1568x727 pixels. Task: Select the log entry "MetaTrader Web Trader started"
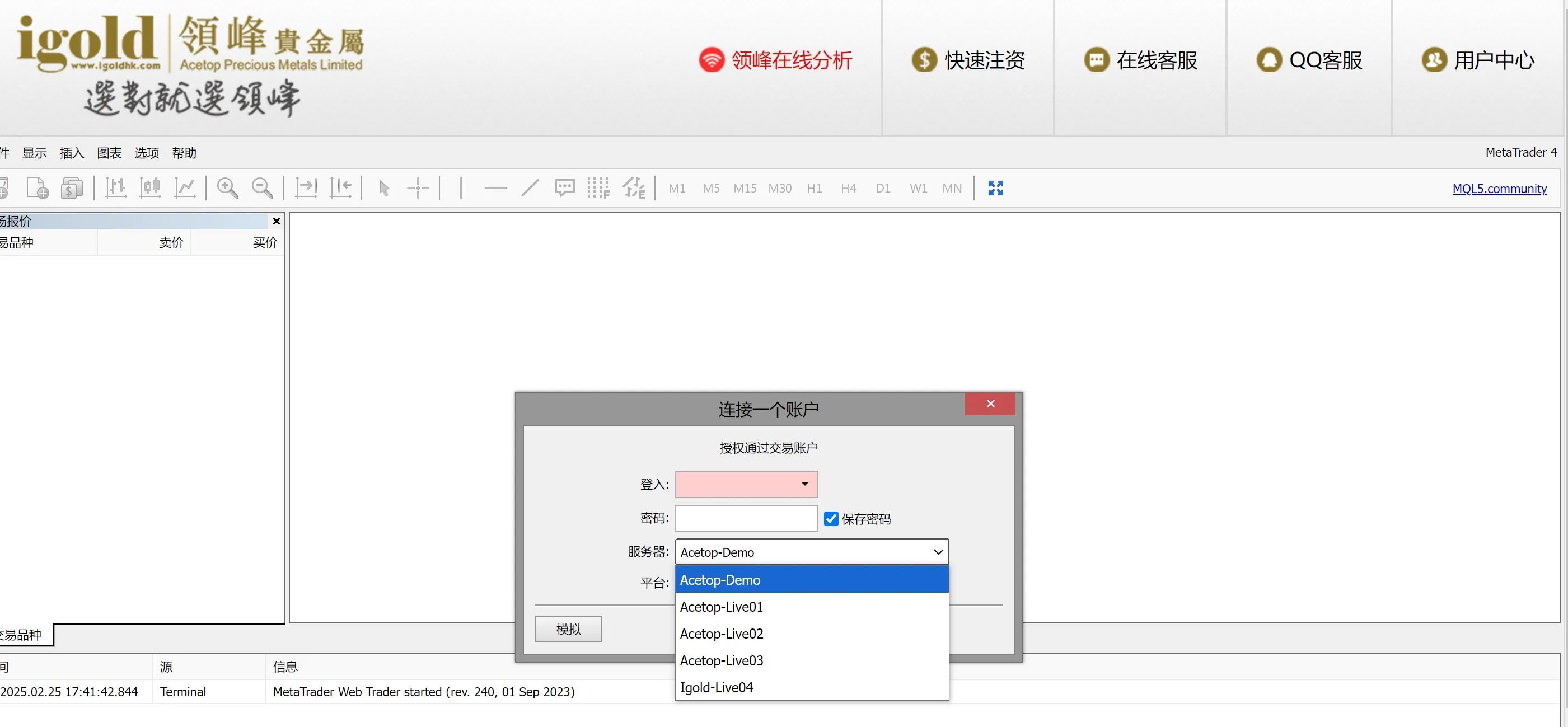pyautogui.click(x=424, y=691)
